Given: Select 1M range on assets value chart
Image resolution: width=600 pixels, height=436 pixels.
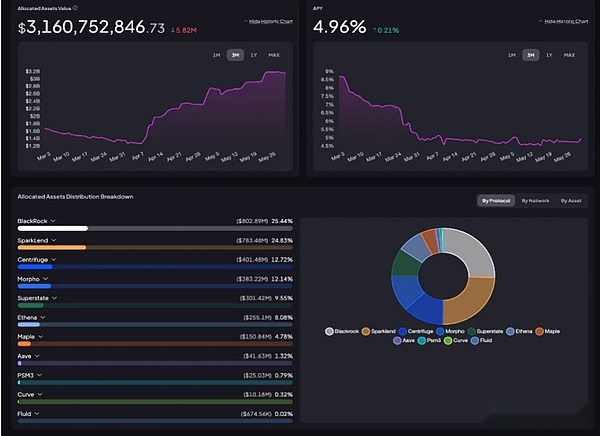Looking at the screenshot, I should coord(217,55).
